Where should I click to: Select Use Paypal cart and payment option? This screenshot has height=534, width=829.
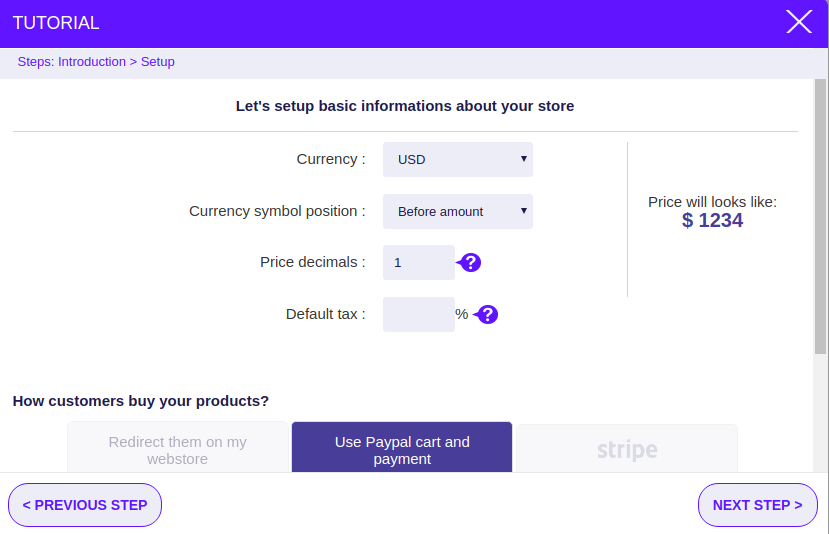point(402,447)
